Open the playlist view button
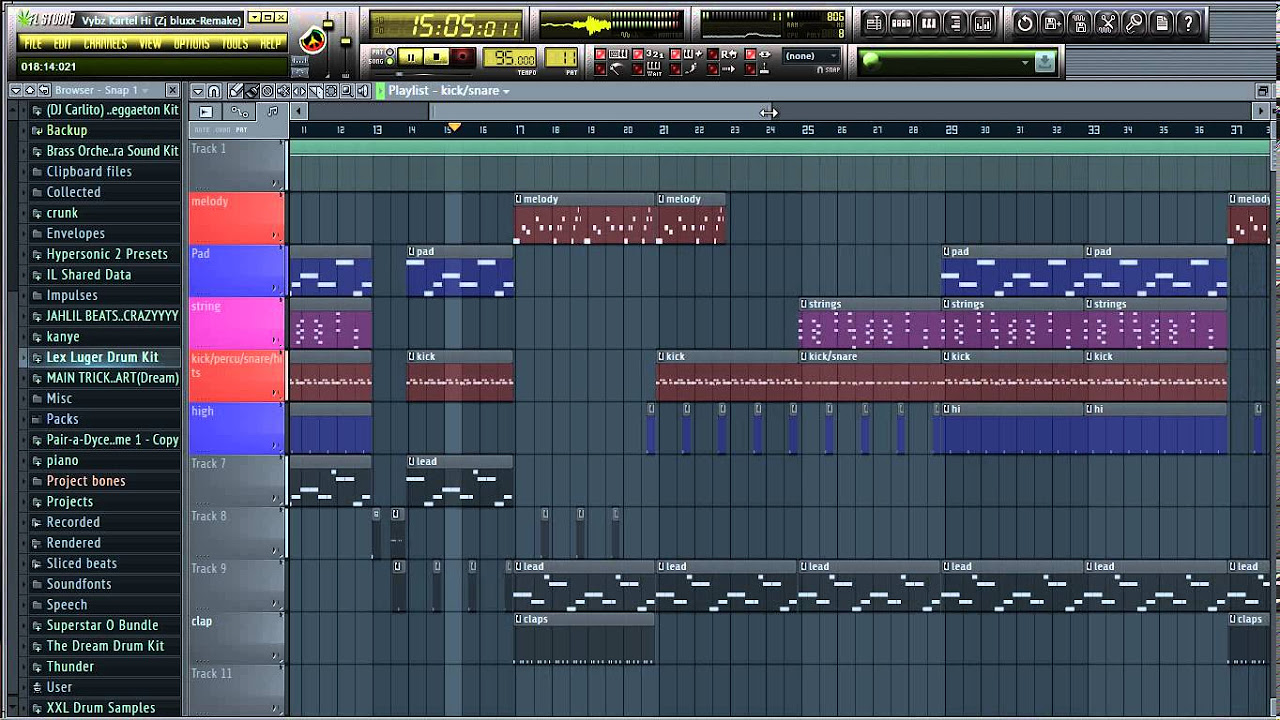 [x=875, y=23]
